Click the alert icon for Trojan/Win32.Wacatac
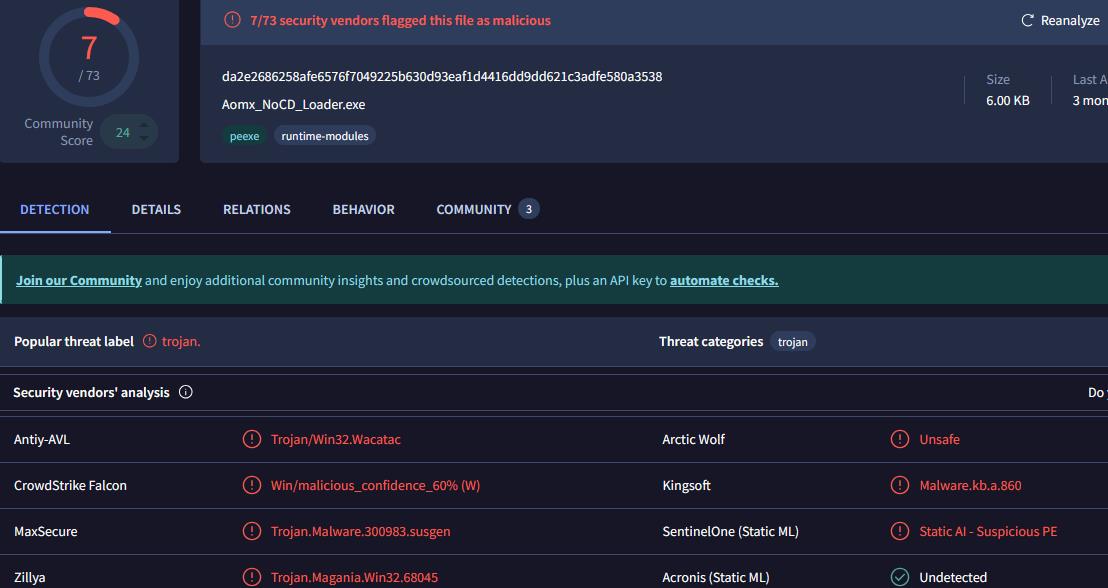Screen dimensions: 1108x588 (252, 439)
